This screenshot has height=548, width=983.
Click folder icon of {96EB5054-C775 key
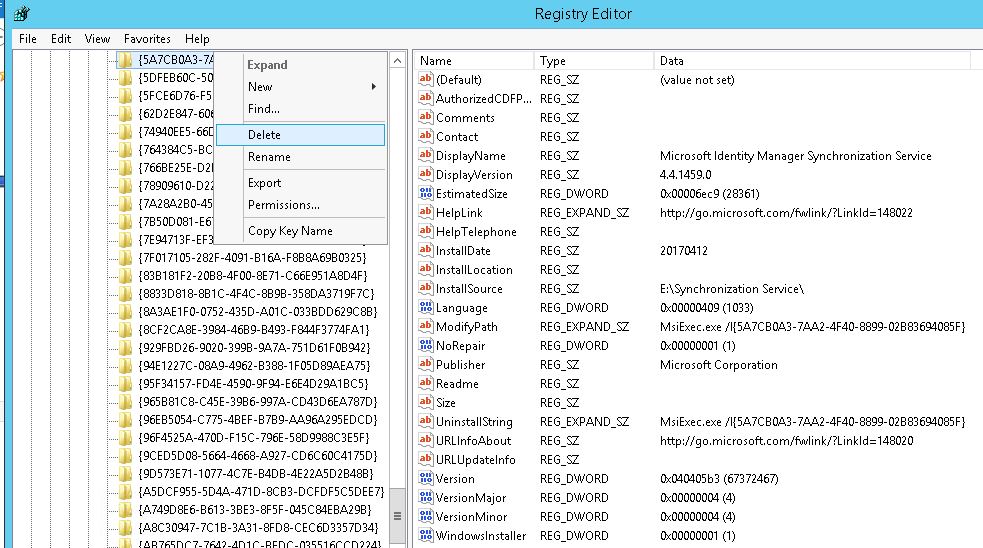pos(125,419)
